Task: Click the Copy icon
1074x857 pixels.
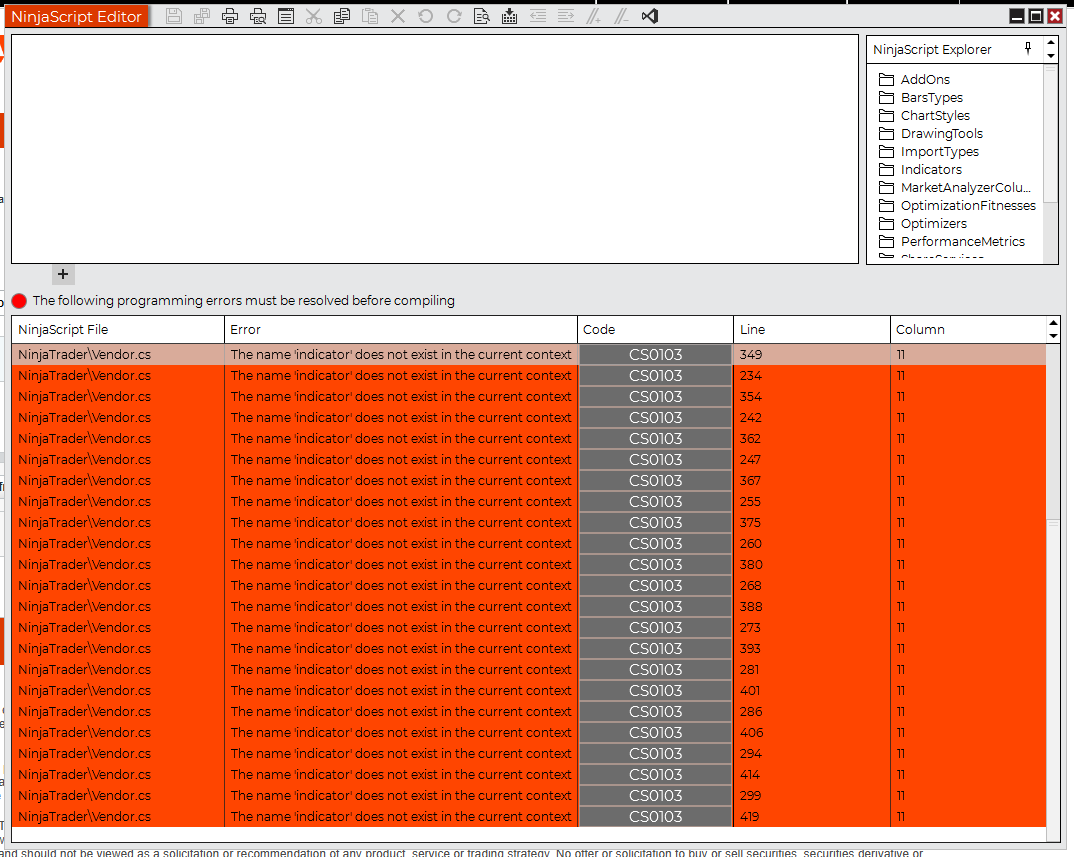Action: point(342,16)
